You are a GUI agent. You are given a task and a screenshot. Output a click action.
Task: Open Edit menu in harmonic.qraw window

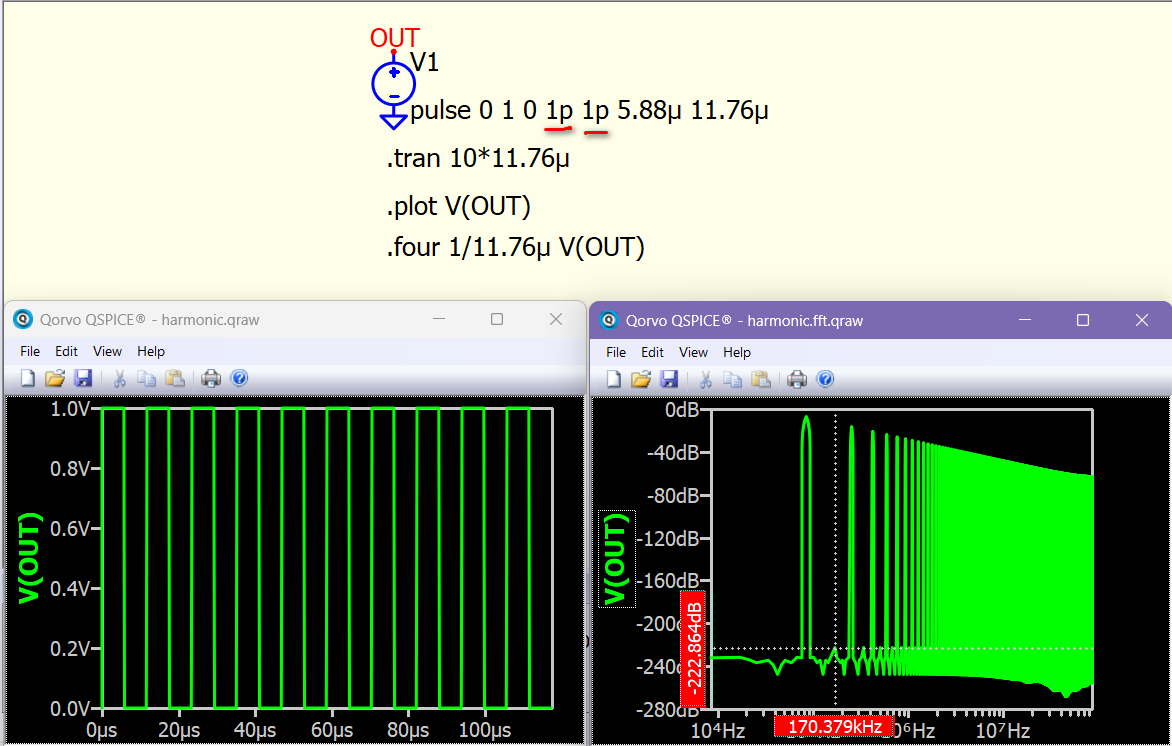tap(67, 351)
